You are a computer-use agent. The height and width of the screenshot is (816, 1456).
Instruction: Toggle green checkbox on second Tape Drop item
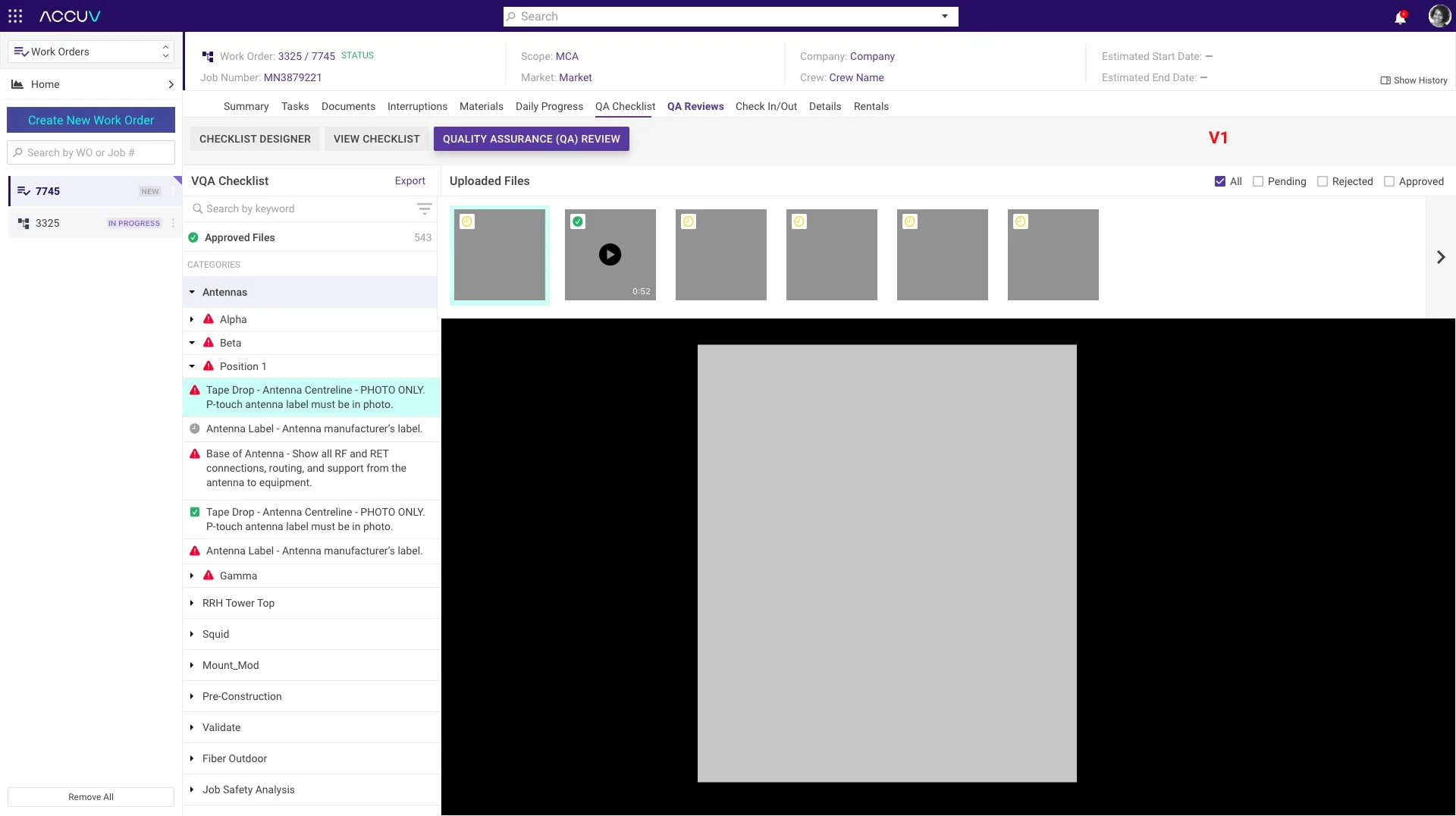[x=195, y=512]
